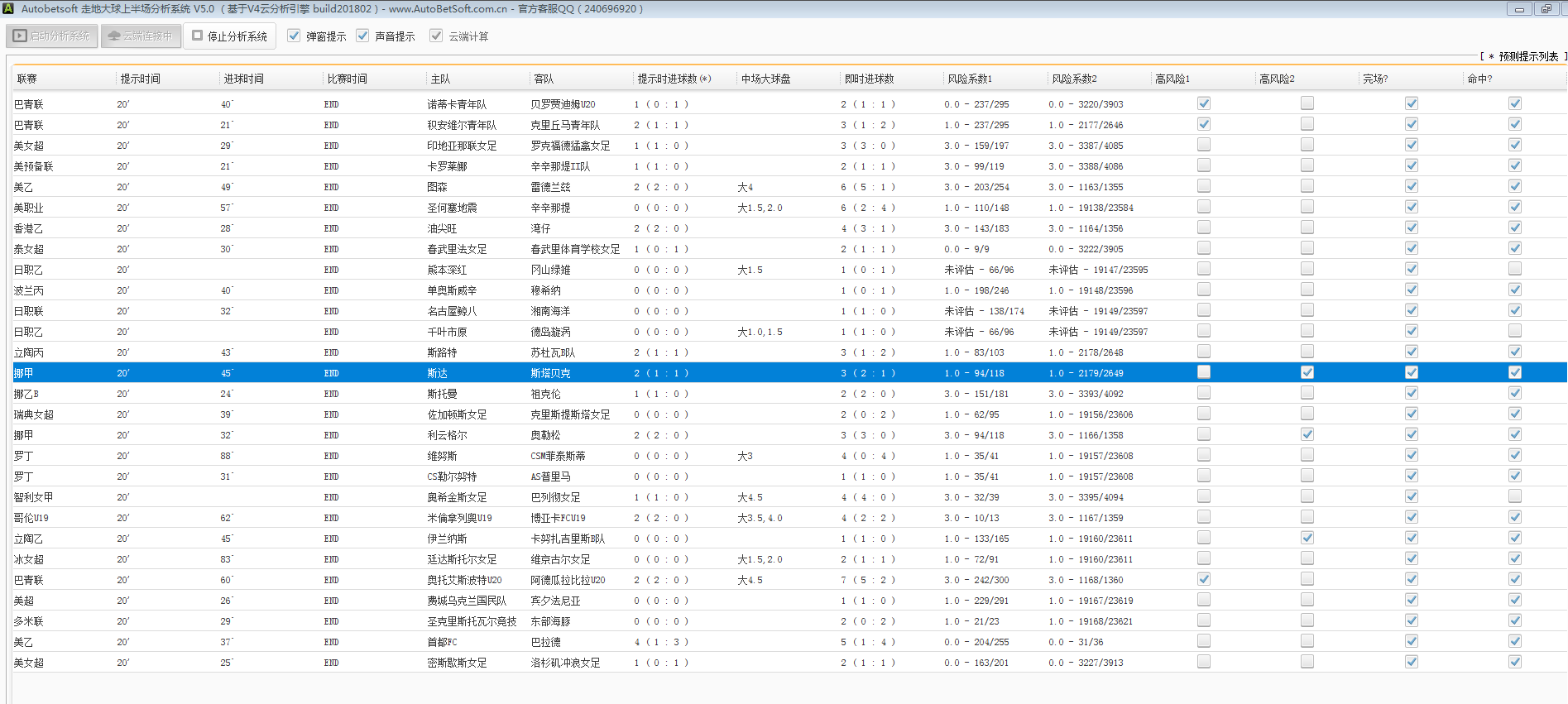The width and height of the screenshot is (1568, 704).
Task: Click the Autobetsoft app icon in title bar
Action: [x=8, y=8]
